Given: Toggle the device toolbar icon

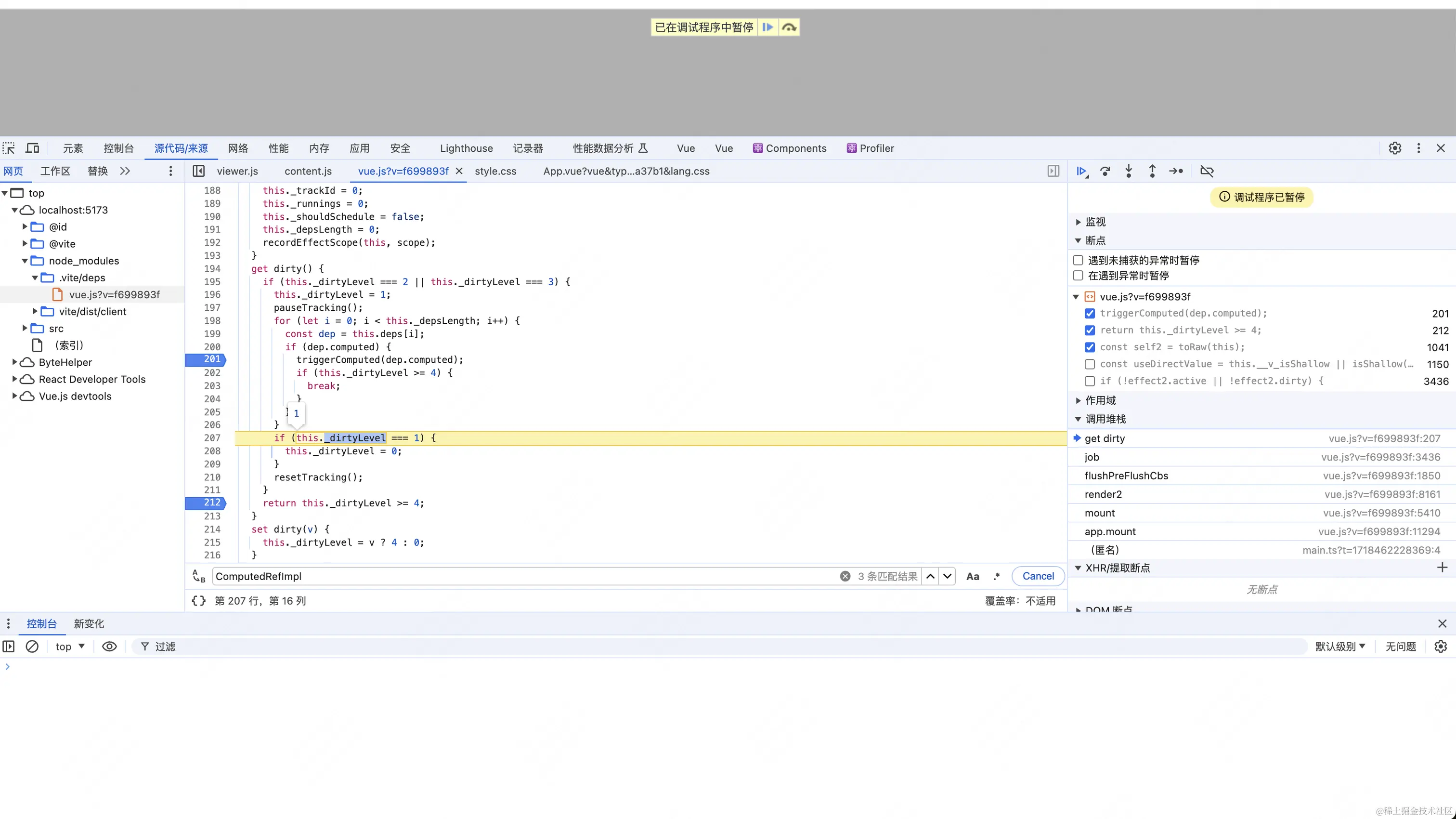Looking at the screenshot, I should pyautogui.click(x=33, y=148).
